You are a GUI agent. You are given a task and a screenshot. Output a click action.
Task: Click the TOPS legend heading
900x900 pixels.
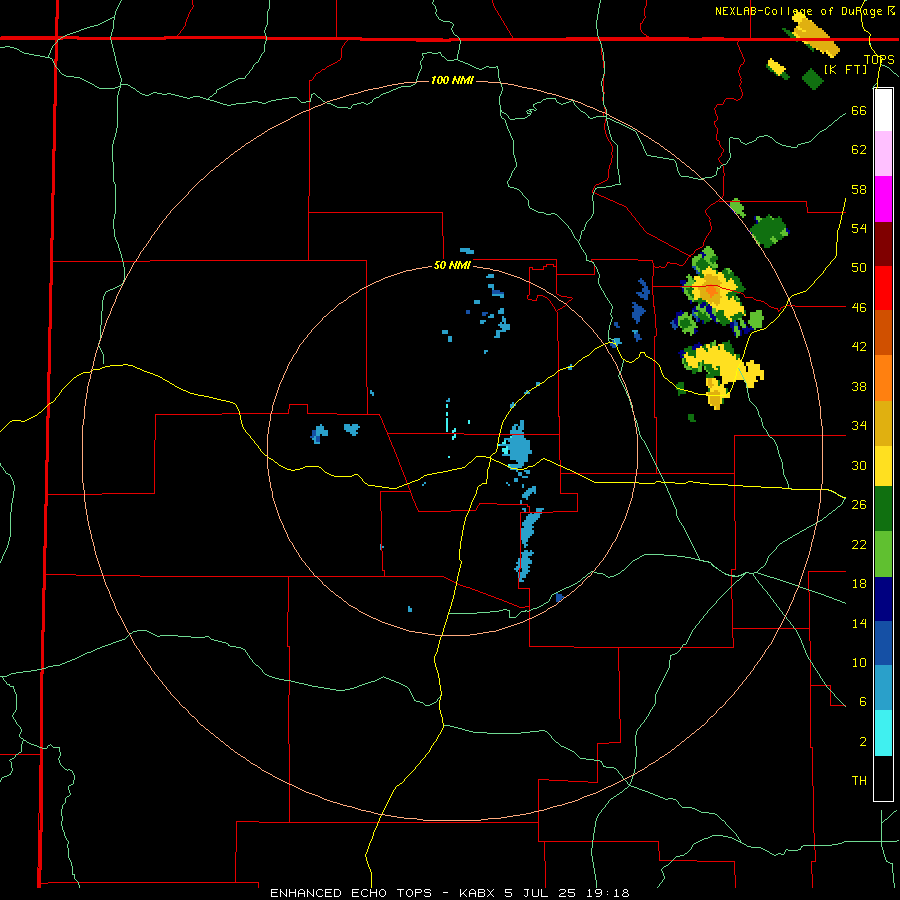click(879, 59)
